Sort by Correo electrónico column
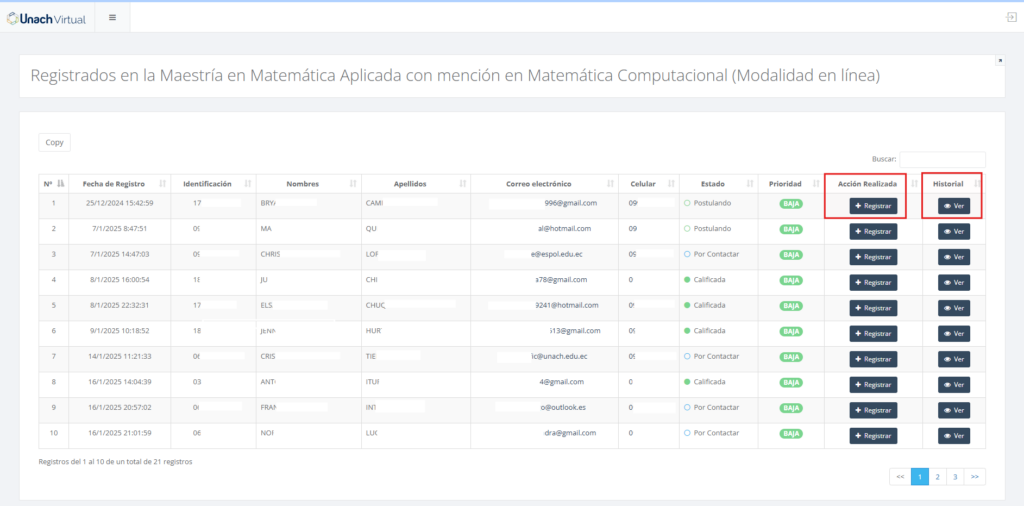This screenshot has height=506, width=1024. (x=539, y=184)
